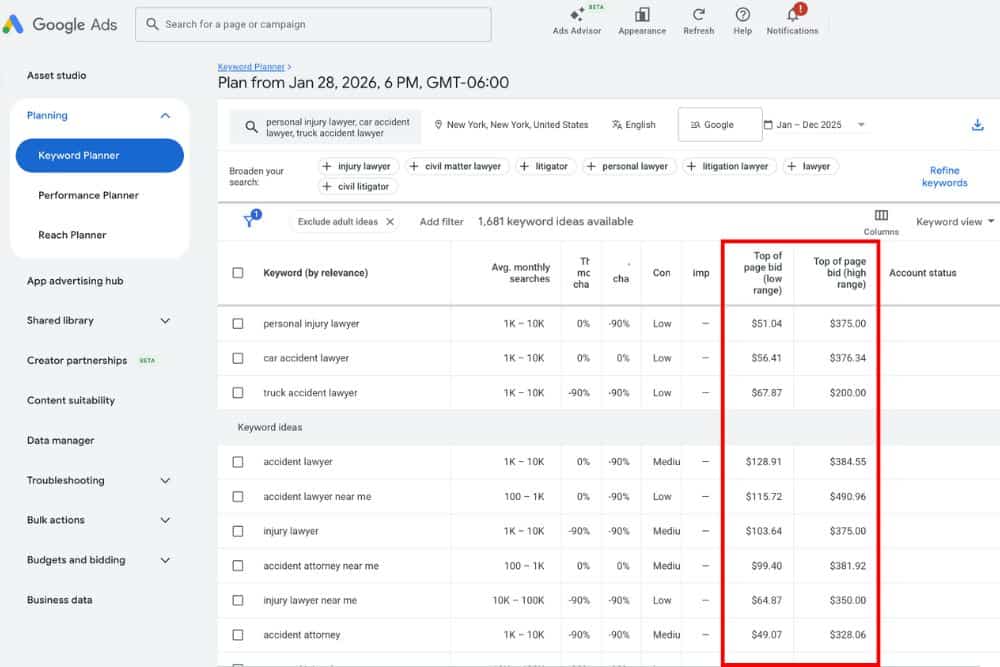Check 'truck accident lawyer' row checkbox
This screenshot has width=1000, height=667.
(238, 393)
